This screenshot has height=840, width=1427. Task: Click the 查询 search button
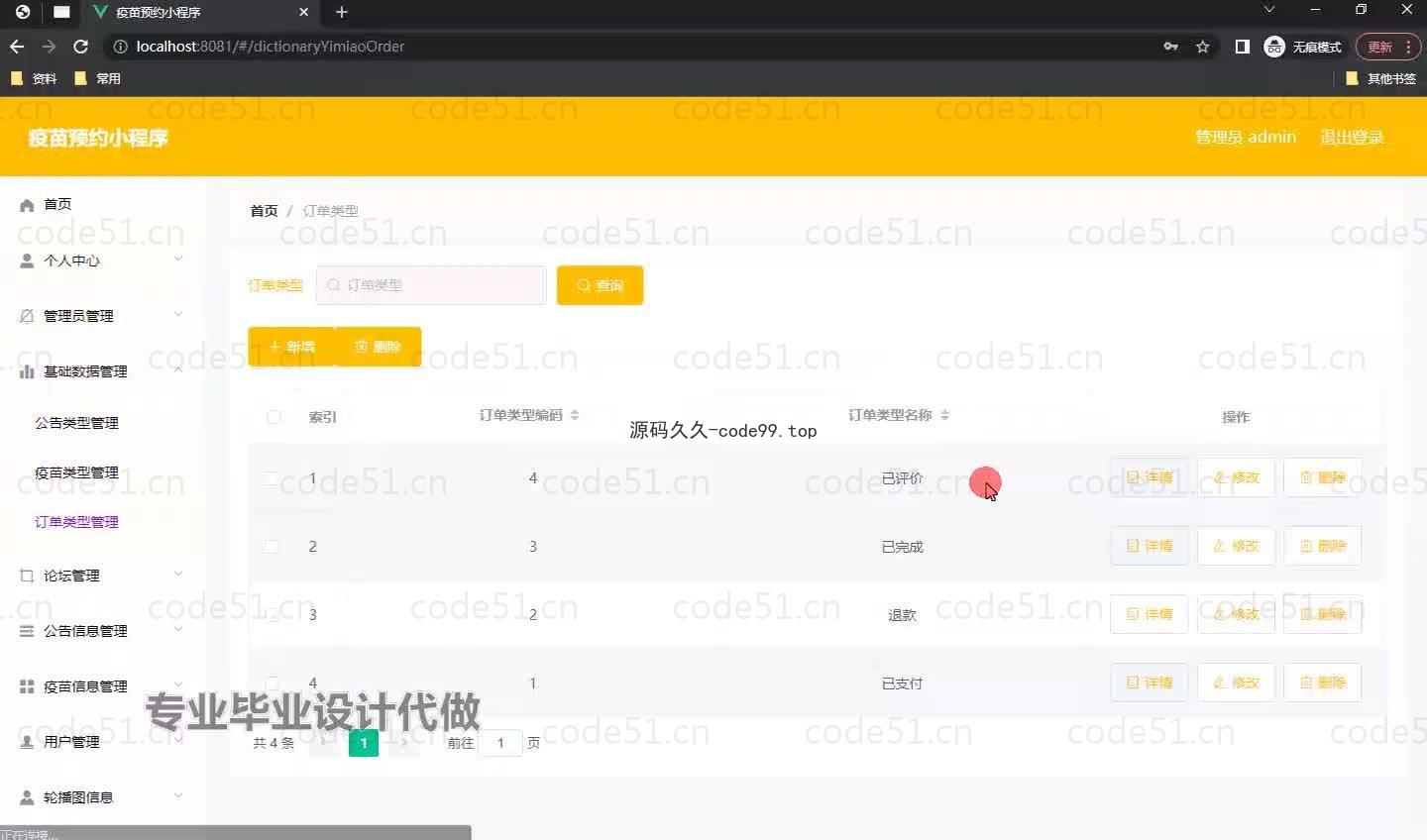(600, 285)
